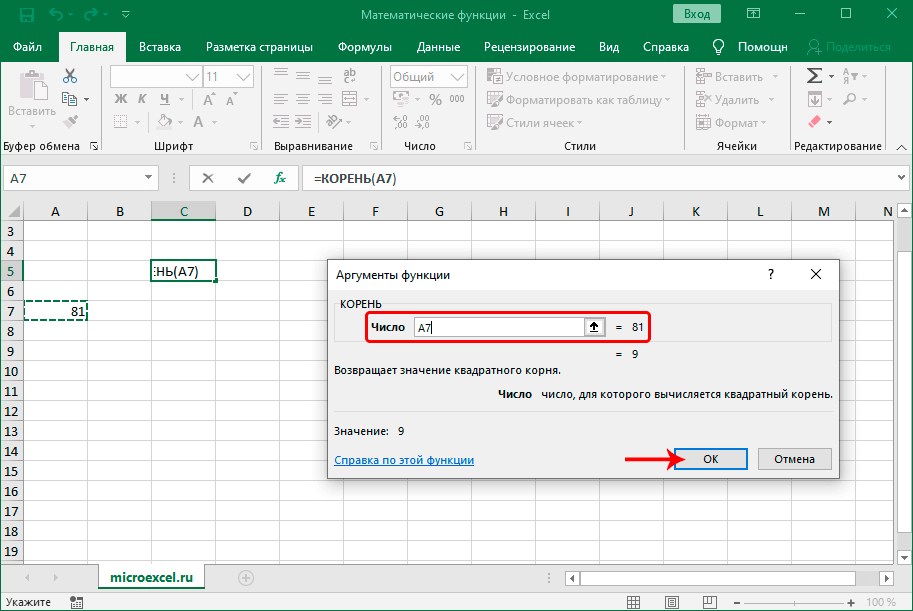Image resolution: width=913 pixels, height=611 pixels.
Task: Open the Формулы ribbon tab
Action: 364,47
